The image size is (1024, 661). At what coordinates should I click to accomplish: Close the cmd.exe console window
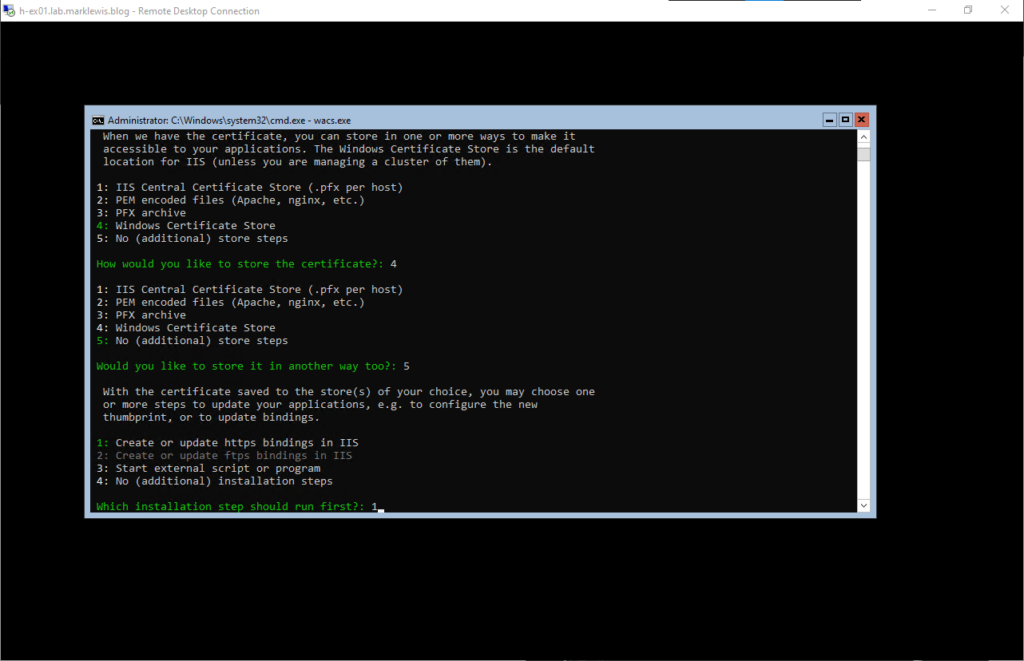pyautogui.click(x=861, y=120)
